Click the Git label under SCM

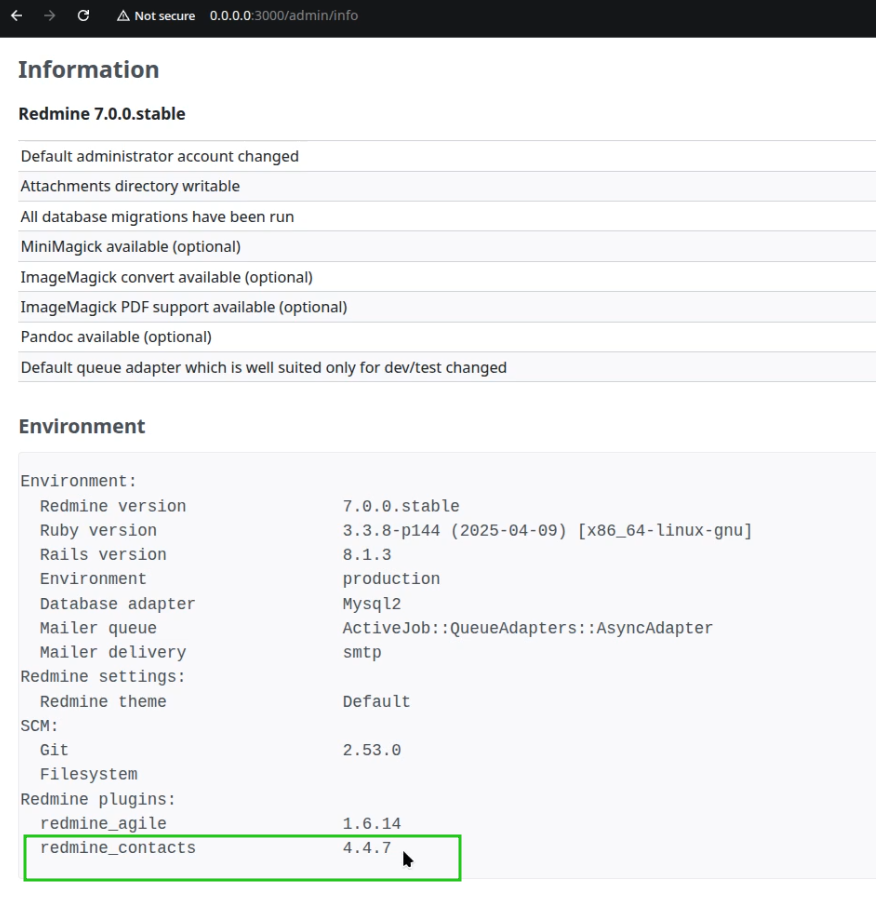coord(54,750)
